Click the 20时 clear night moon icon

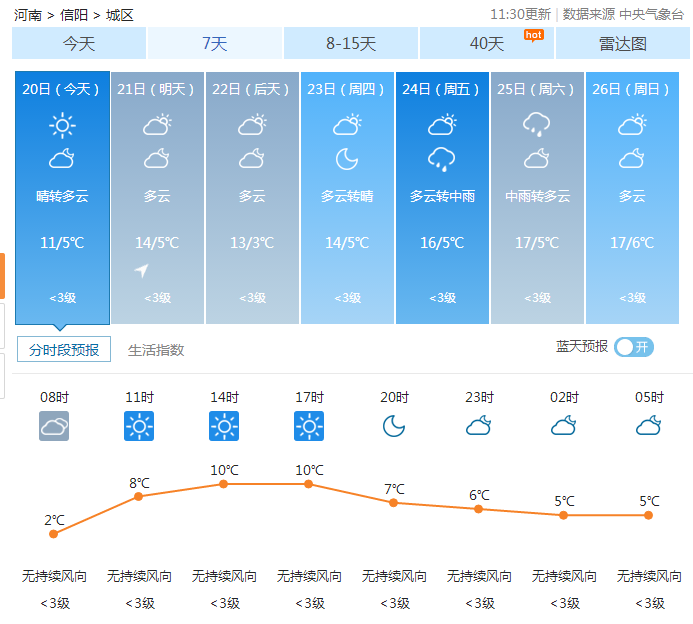(394, 426)
